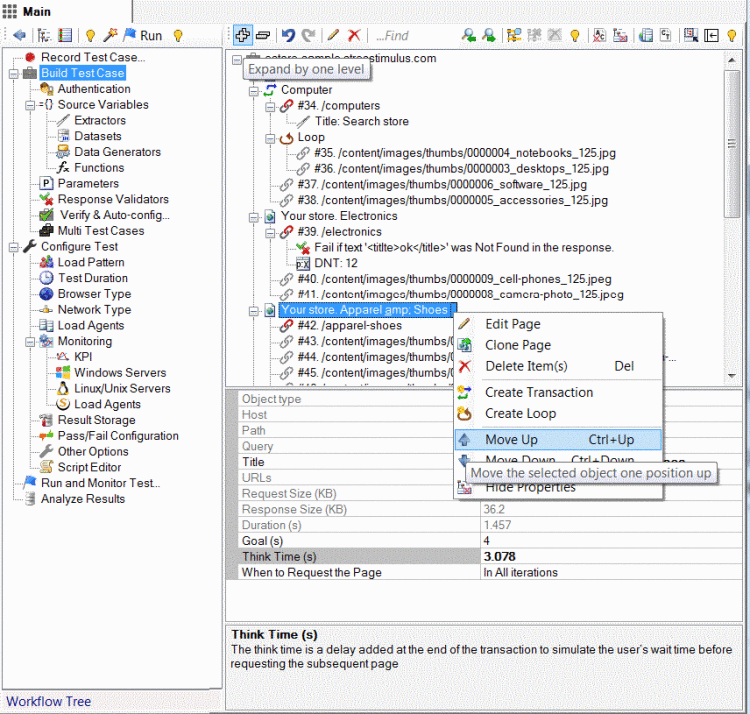Image resolution: width=750 pixels, height=714 pixels.
Task: Collapse the Monitoring node
Action: (30, 342)
